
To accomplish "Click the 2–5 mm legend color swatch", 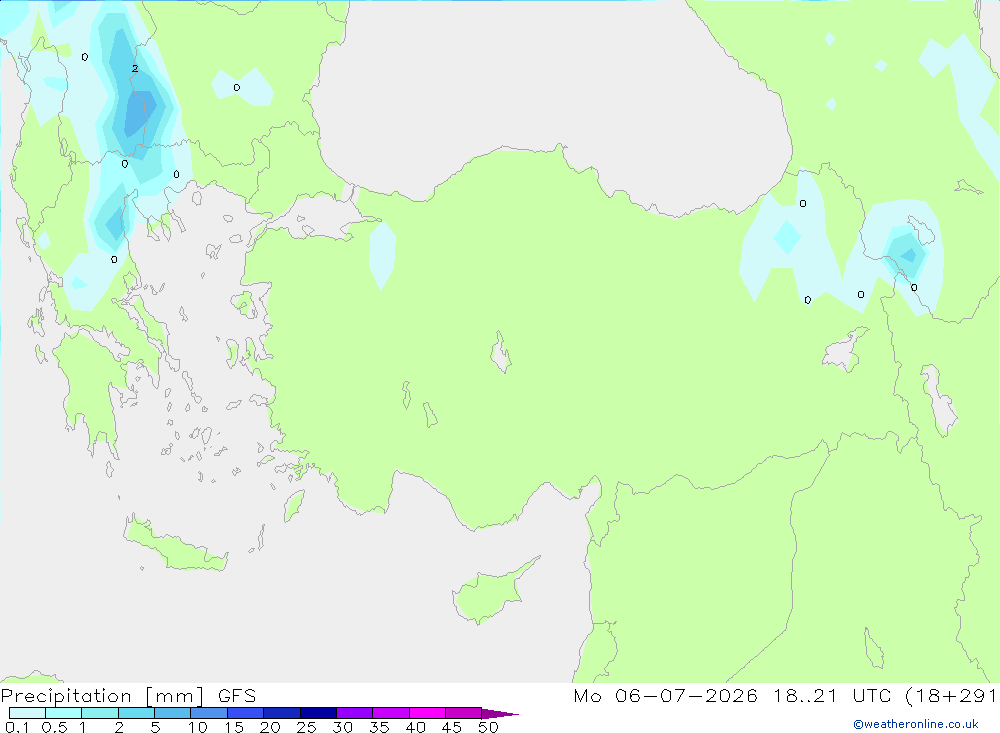I will 136,713.
